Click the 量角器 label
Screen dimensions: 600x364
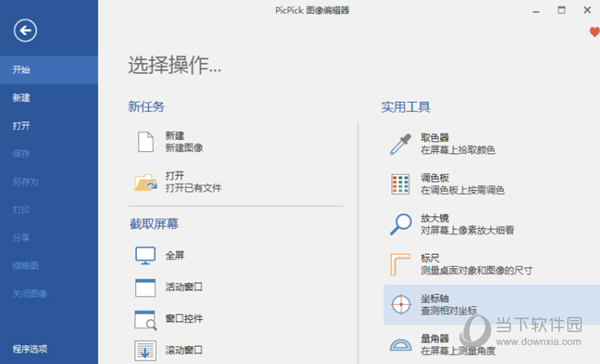[435, 338]
